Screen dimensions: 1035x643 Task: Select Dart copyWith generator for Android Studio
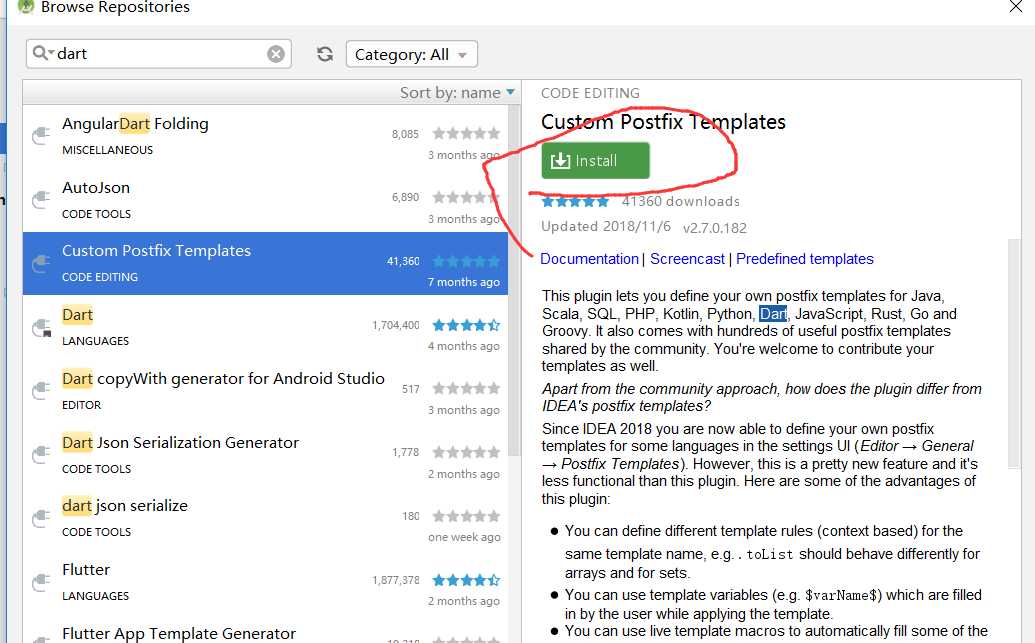click(x=265, y=391)
